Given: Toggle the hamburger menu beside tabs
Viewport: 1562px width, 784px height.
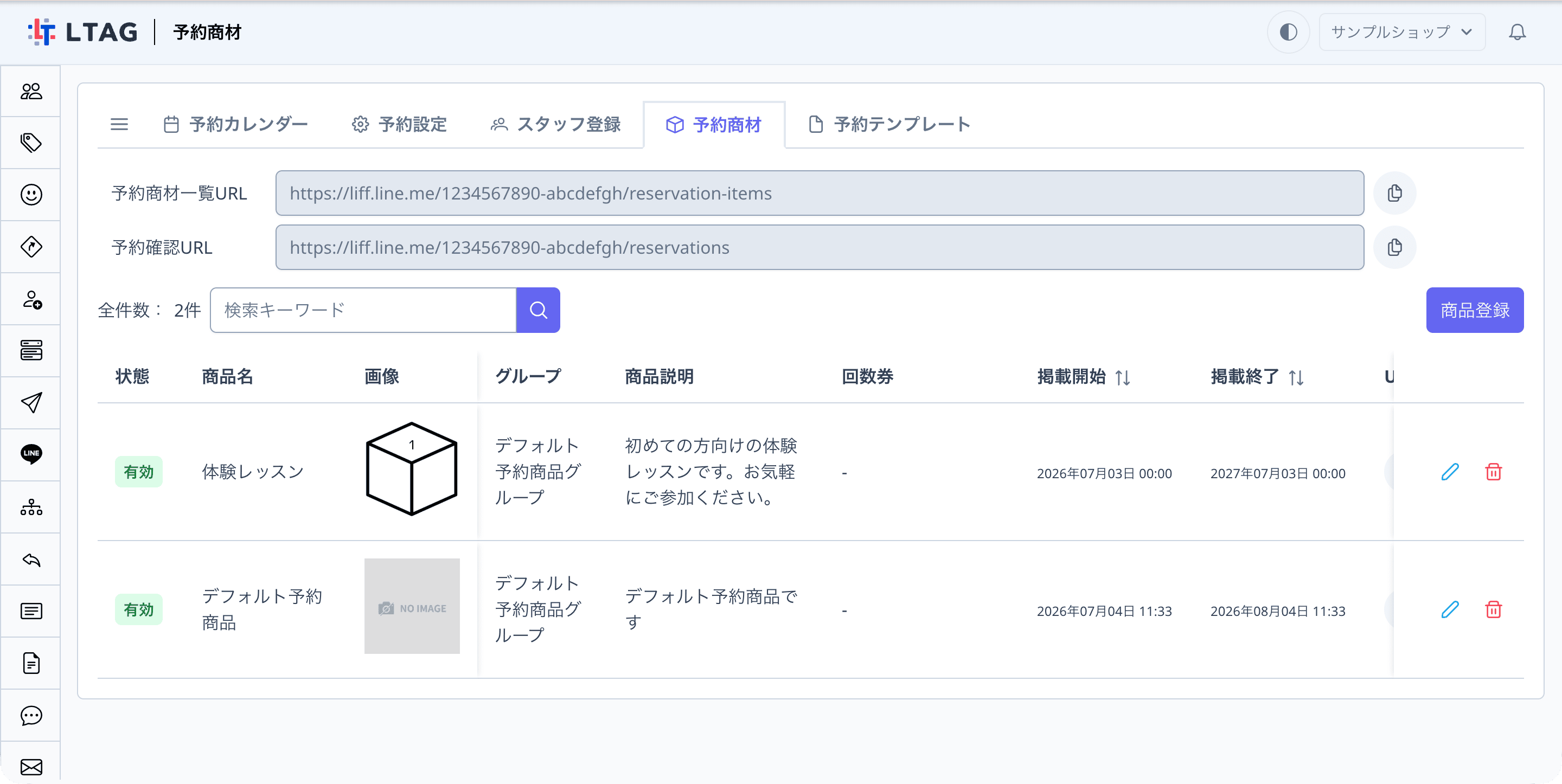Looking at the screenshot, I should [x=119, y=124].
